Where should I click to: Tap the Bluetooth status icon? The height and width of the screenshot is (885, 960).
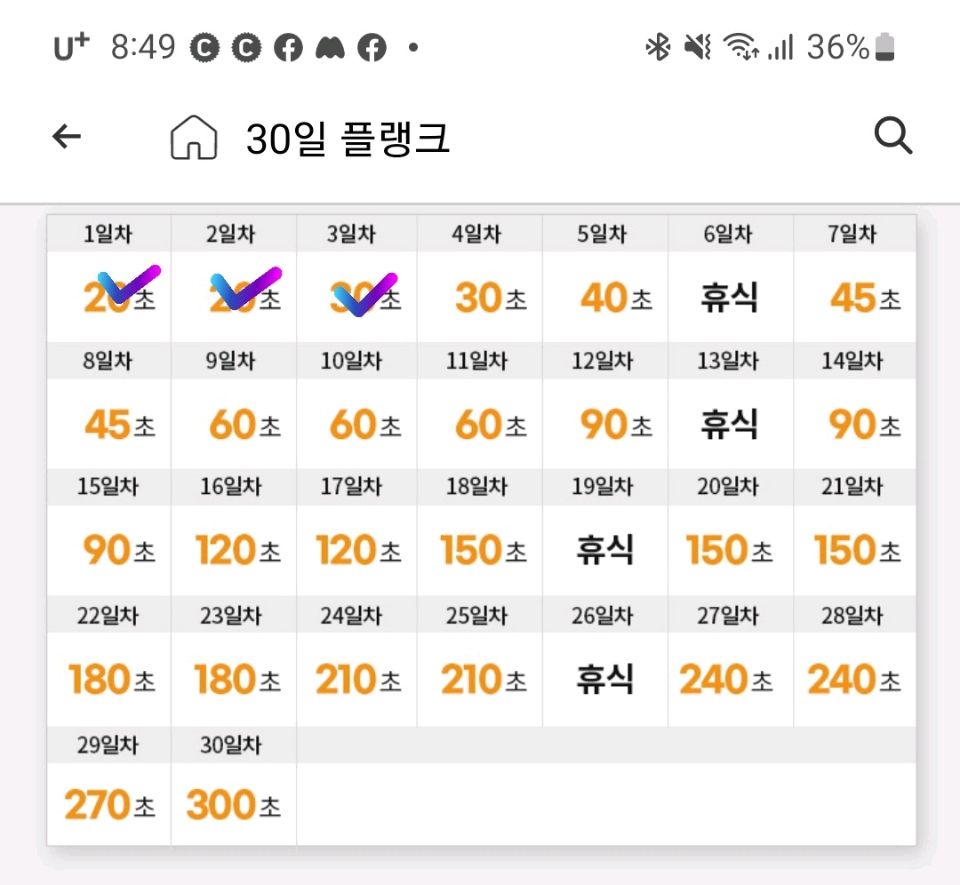point(658,47)
